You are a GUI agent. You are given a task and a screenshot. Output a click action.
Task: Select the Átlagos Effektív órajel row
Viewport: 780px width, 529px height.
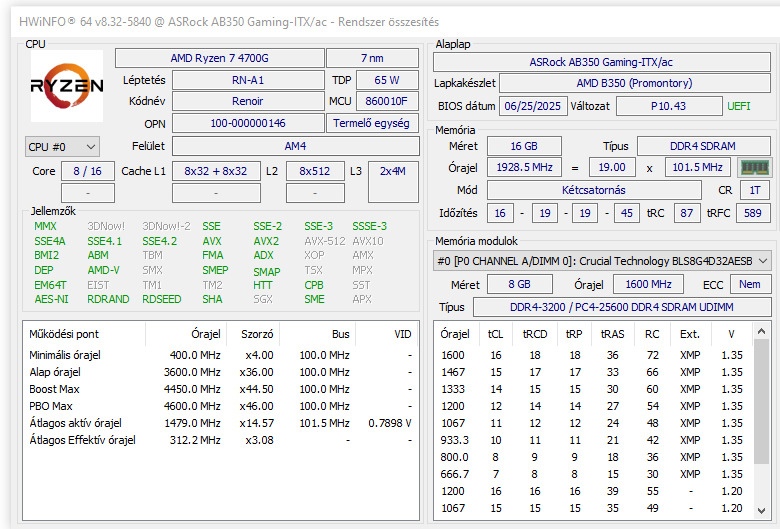(x=220, y=440)
